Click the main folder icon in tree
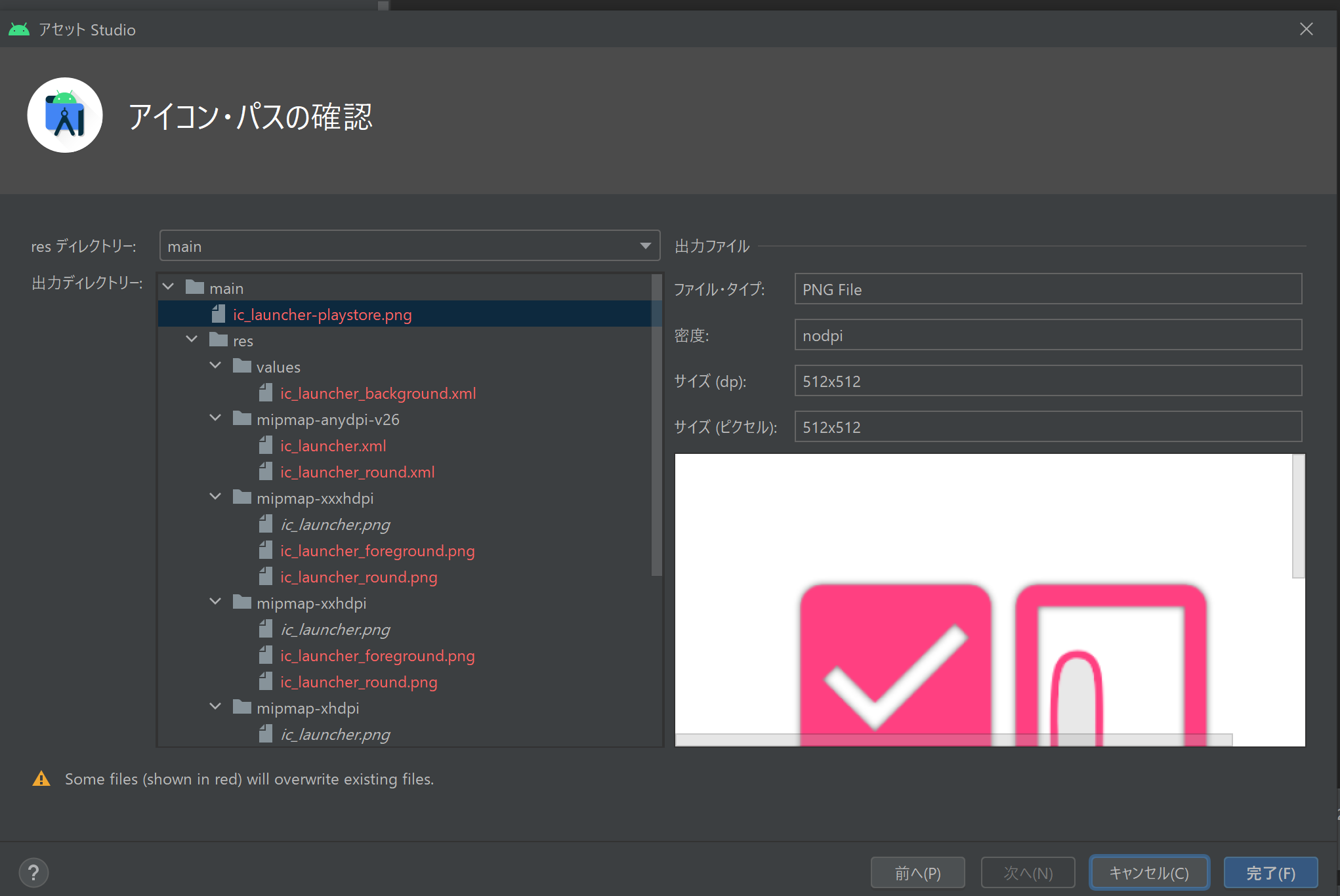This screenshot has height=896, width=1340. pyautogui.click(x=195, y=287)
